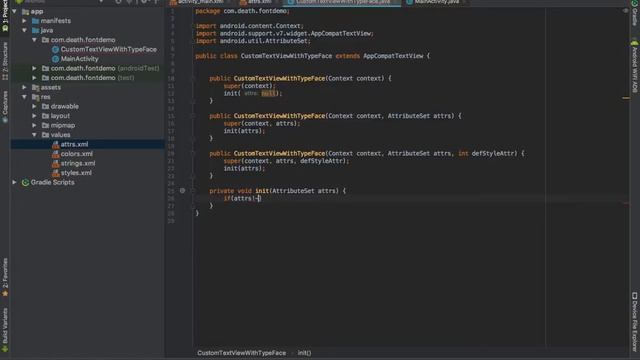The height and width of the screenshot is (360, 640).
Task: Click the yellow warning stripe marker
Action: coord(626,98)
